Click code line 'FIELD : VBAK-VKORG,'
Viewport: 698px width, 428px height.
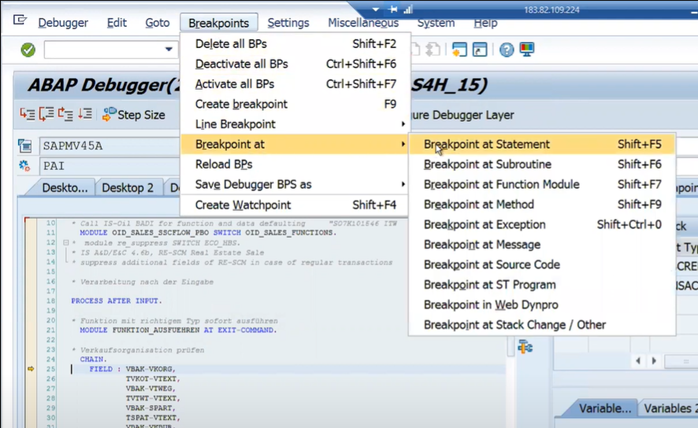click(132, 369)
